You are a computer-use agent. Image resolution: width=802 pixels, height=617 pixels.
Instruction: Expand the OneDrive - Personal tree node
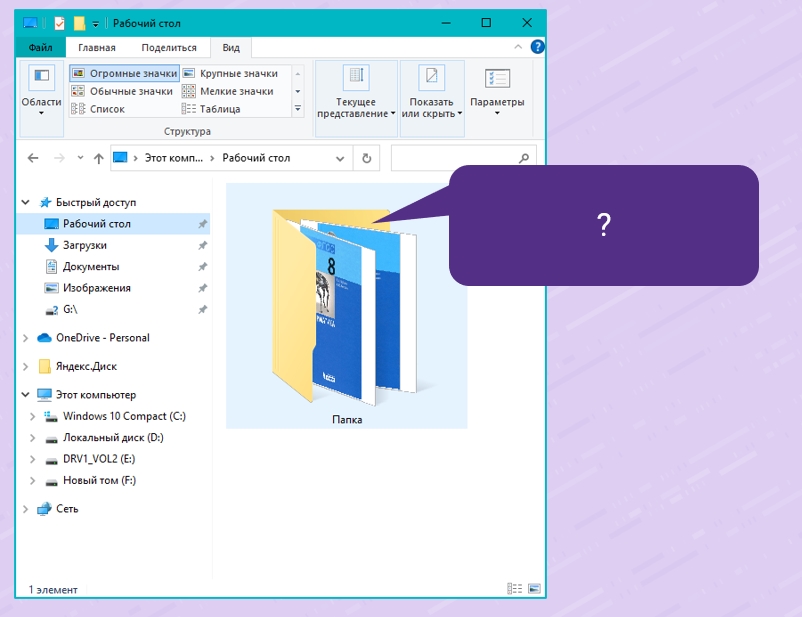coord(26,338)
